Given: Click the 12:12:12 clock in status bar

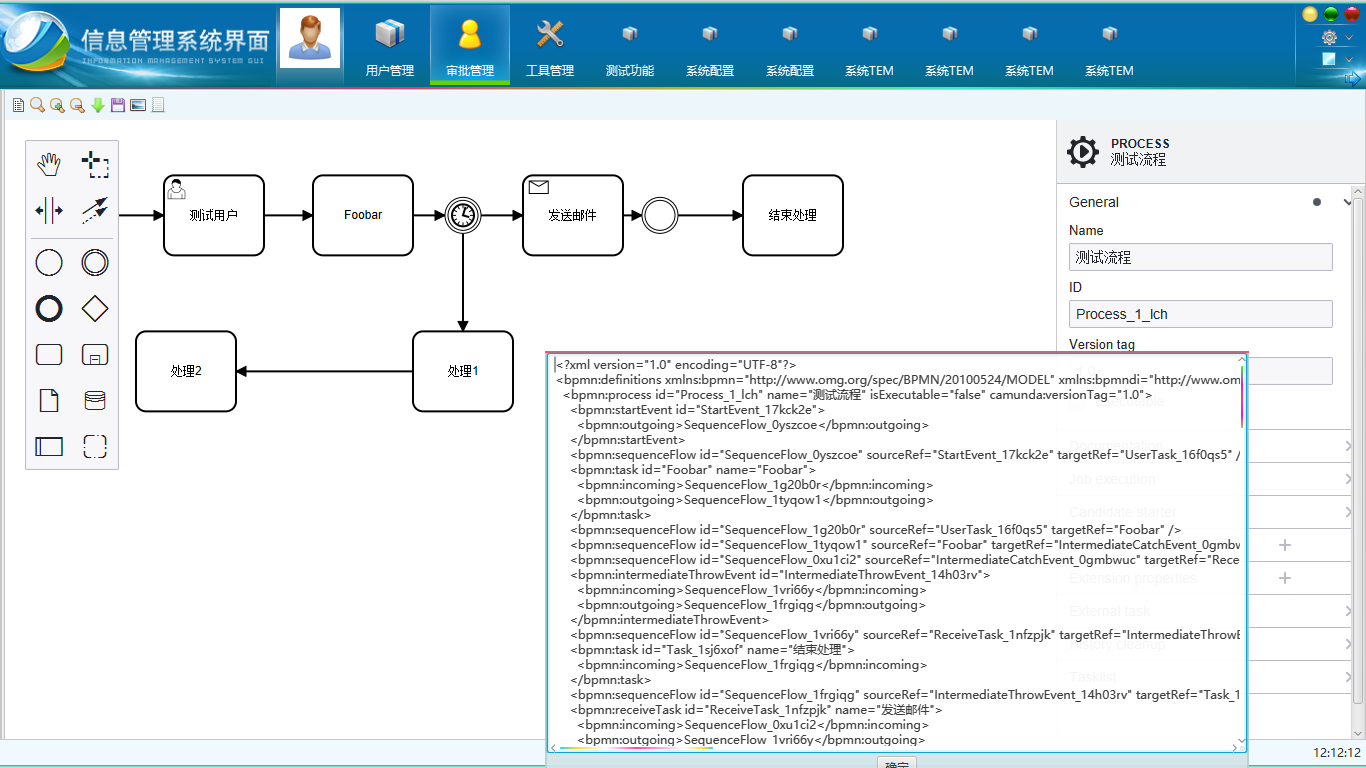Looking at the screenshot, I should click(1337, 752).
